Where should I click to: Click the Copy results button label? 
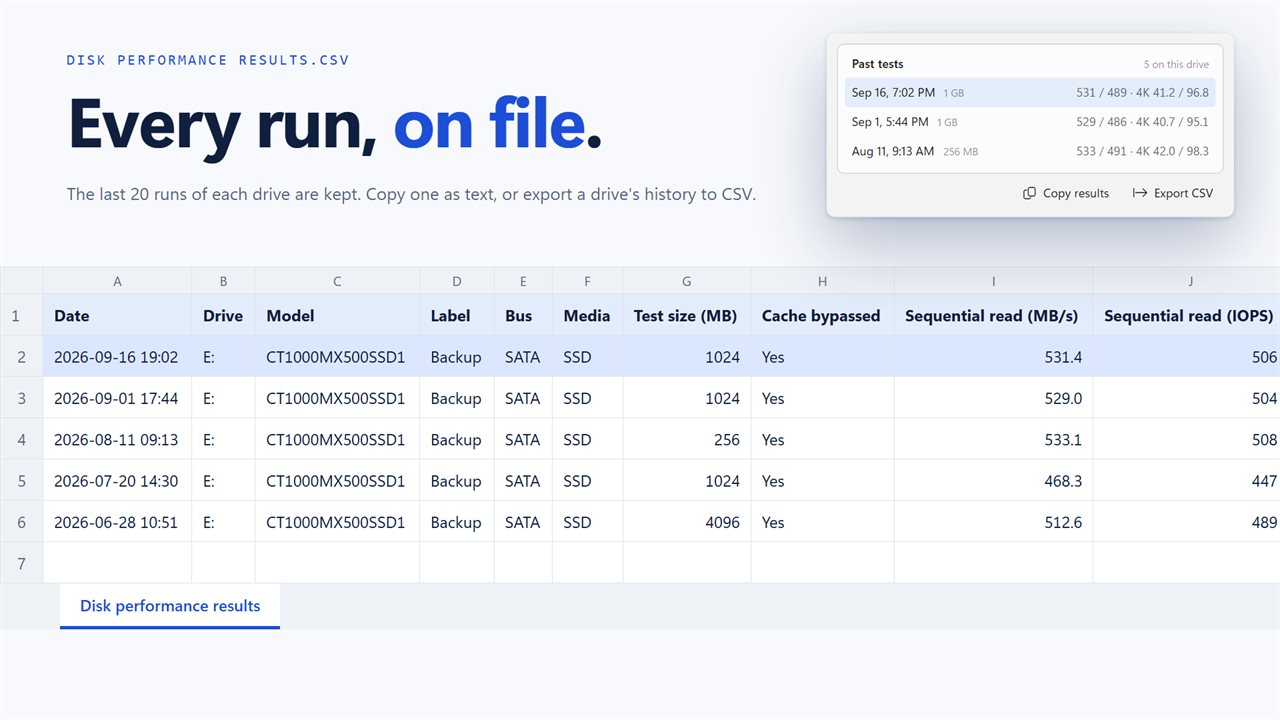coord(1076,193)
